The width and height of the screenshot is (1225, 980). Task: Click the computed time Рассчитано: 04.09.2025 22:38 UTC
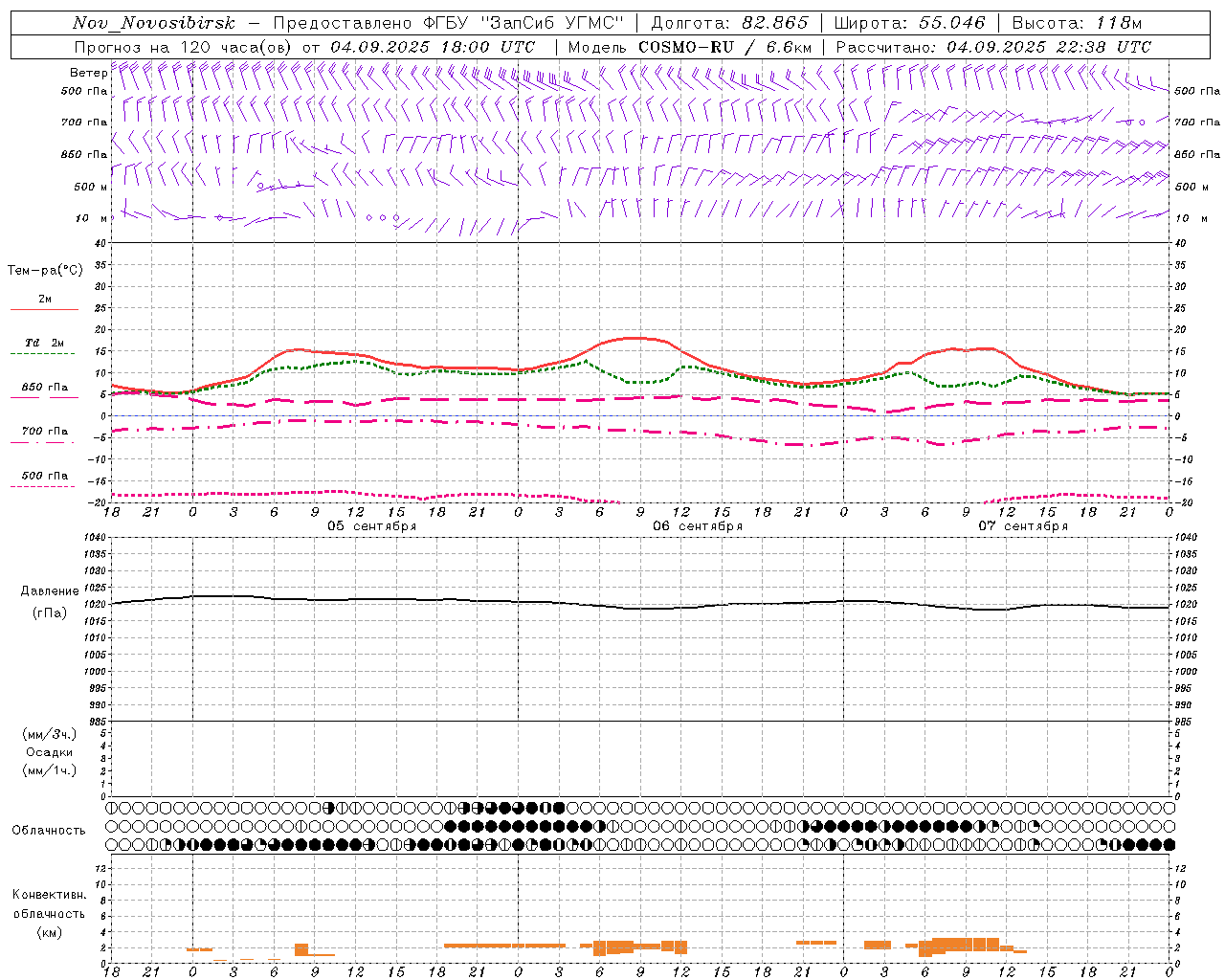[x=993, y=47]
